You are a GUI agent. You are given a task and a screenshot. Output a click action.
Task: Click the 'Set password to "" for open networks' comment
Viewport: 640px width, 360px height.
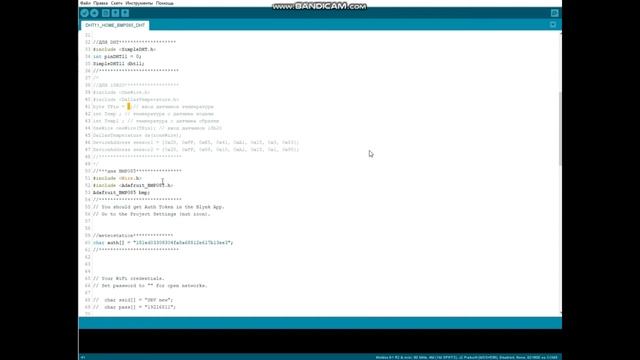[150, 286]
